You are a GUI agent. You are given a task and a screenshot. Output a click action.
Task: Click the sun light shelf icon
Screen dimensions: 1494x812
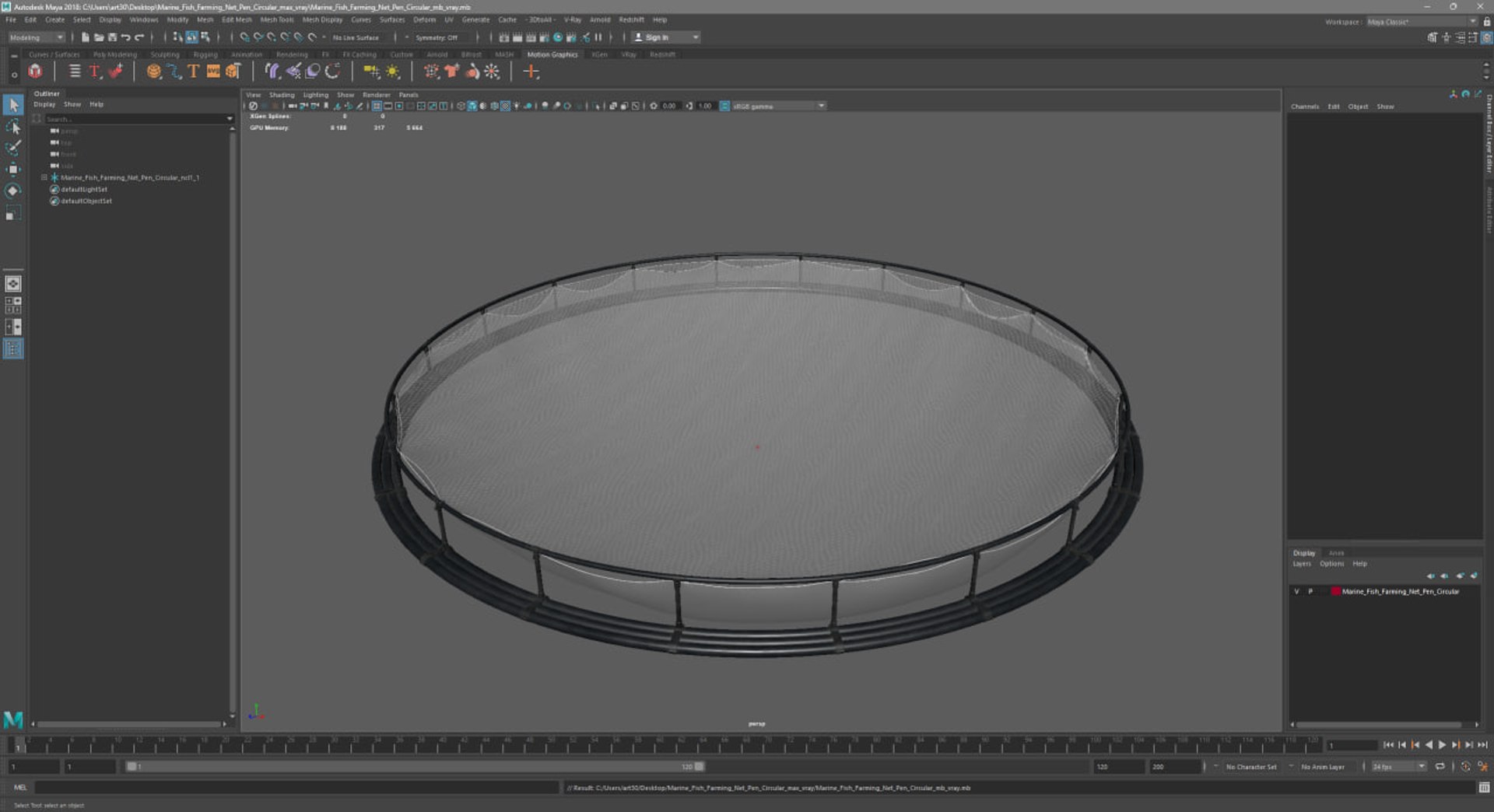pyautogui.click(x=393, y=72)
